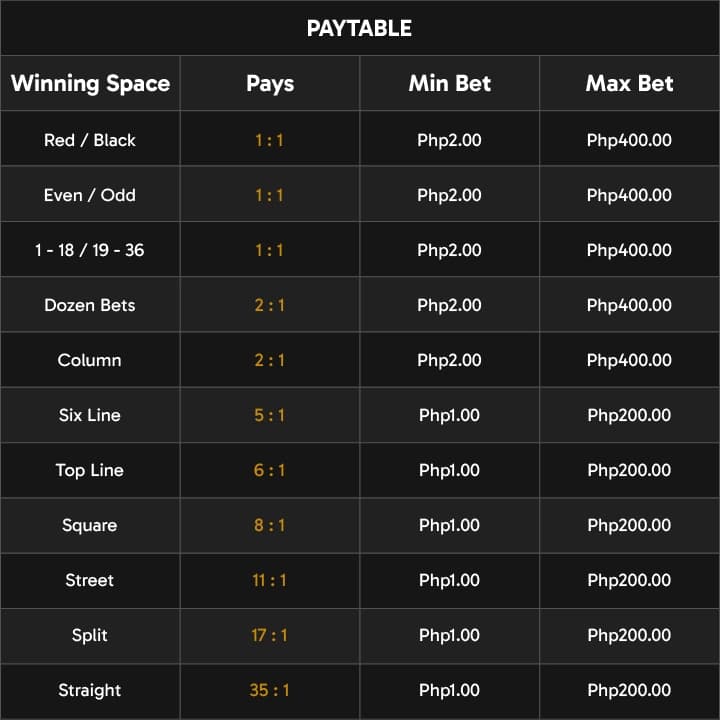Click the Dozen Bets row label
This screenshot has width=720, height=720.
click(x=90, y=305)
